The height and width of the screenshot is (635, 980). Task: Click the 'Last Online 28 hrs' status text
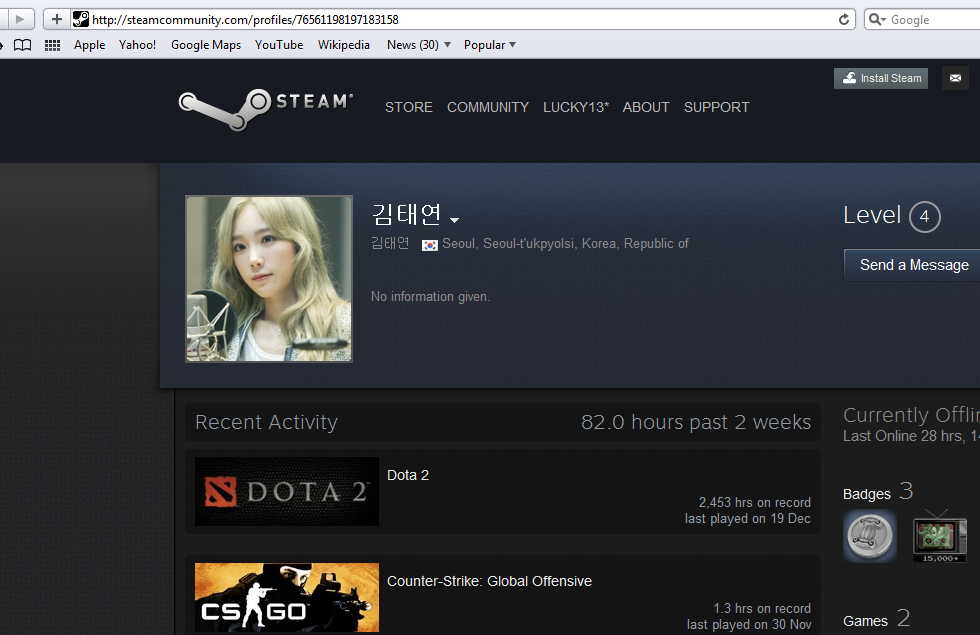(x=911, y=436)
